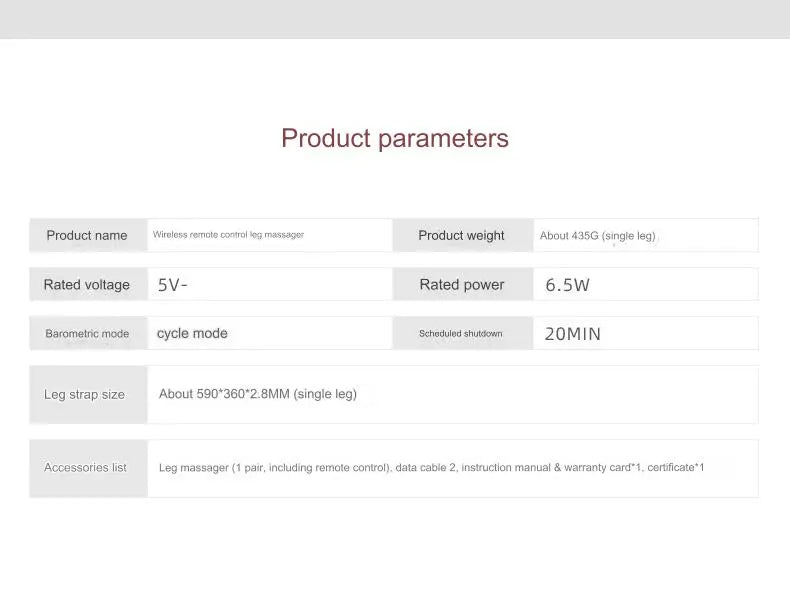The height and width of the screenshot is (595, 790).
Task: Click the "About 435G (single leg)" value
Action: tap(597, 236)
